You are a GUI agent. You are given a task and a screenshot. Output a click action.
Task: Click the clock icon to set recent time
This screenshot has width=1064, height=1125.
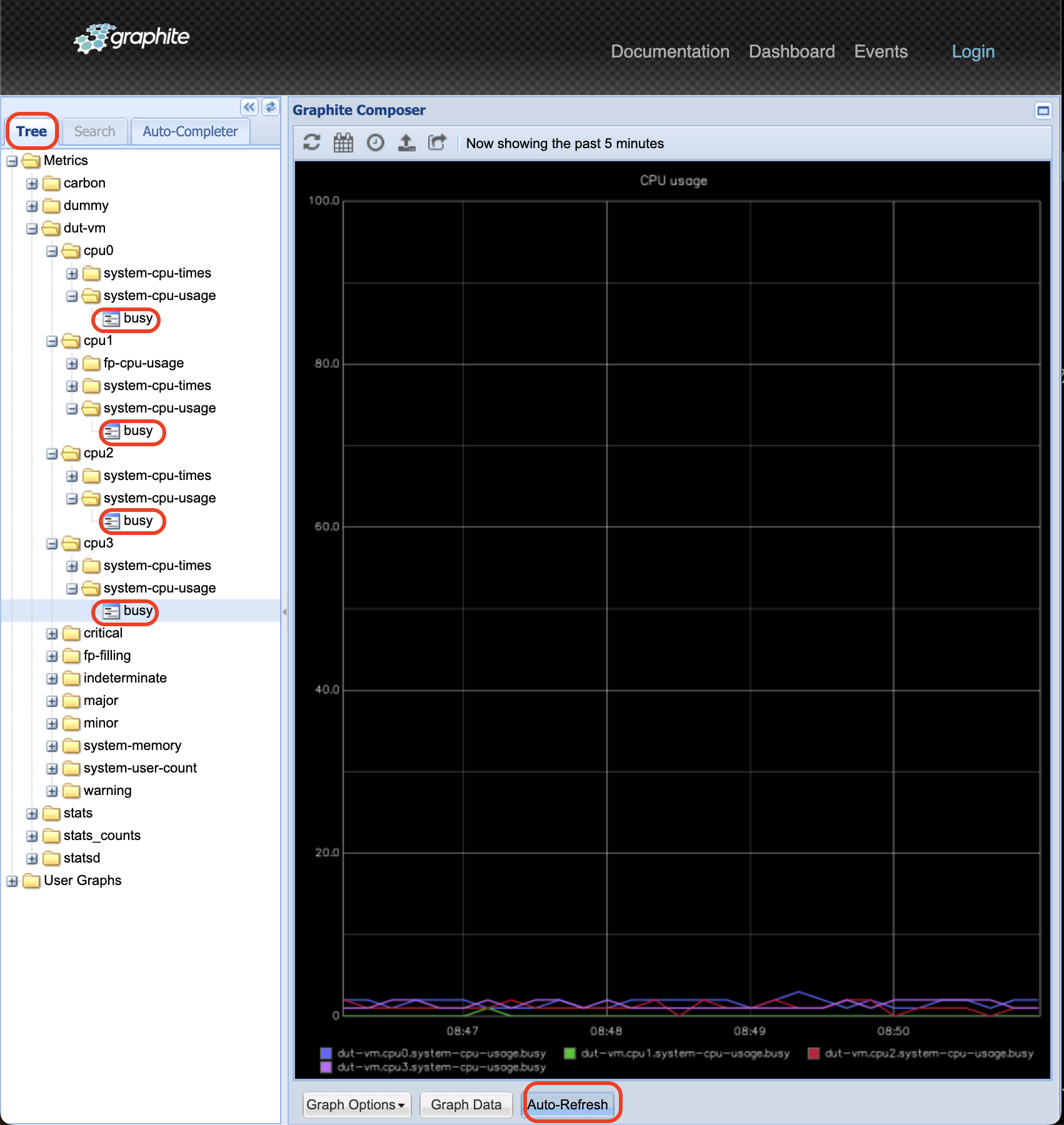(x=375, y=142)
